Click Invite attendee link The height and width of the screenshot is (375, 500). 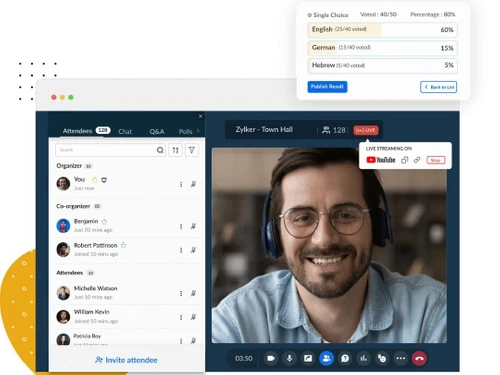tap(126, 360)
